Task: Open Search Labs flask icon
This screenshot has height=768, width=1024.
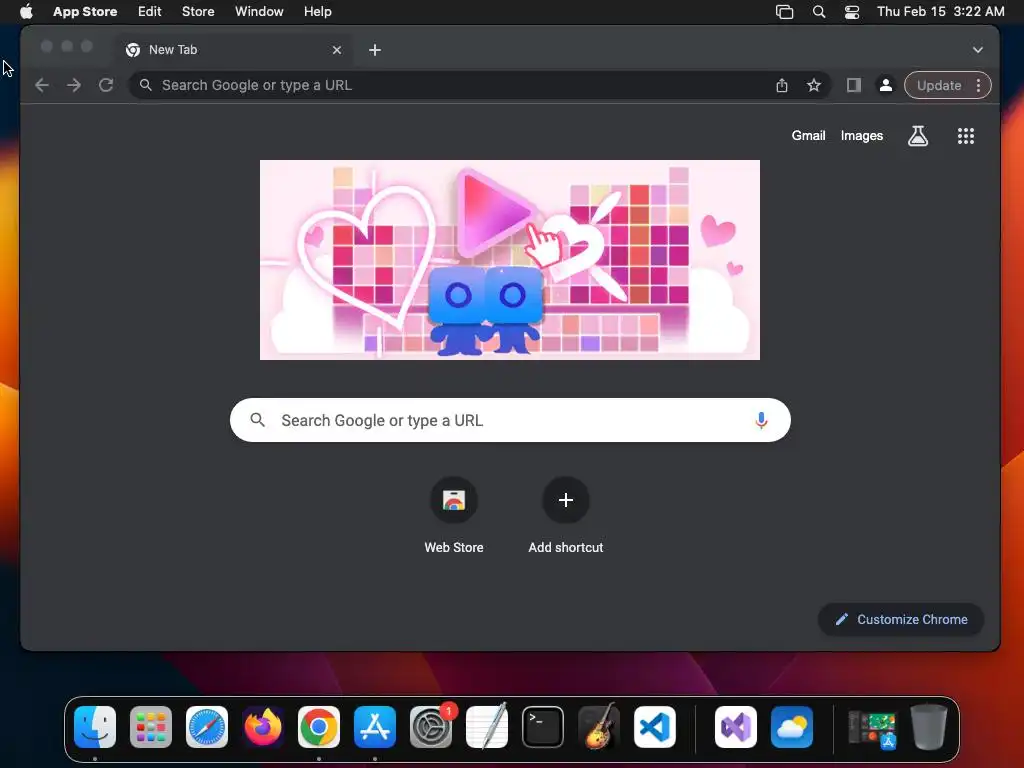Action: 918,136
